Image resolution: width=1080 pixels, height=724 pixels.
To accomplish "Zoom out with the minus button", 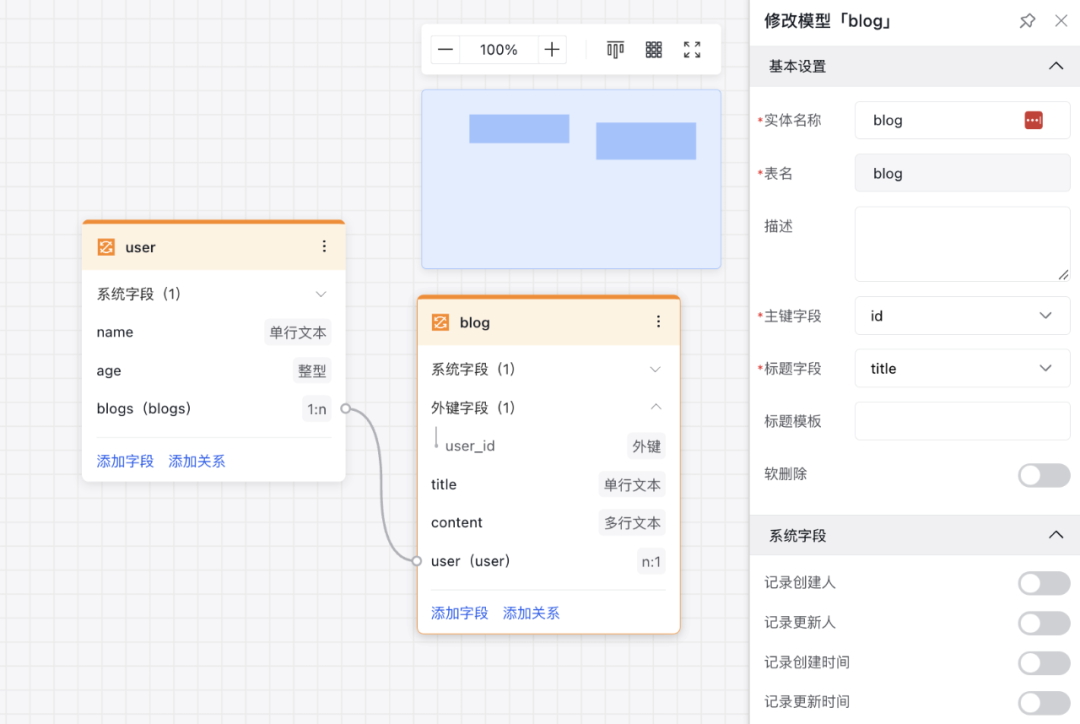I will coord(446,50).
